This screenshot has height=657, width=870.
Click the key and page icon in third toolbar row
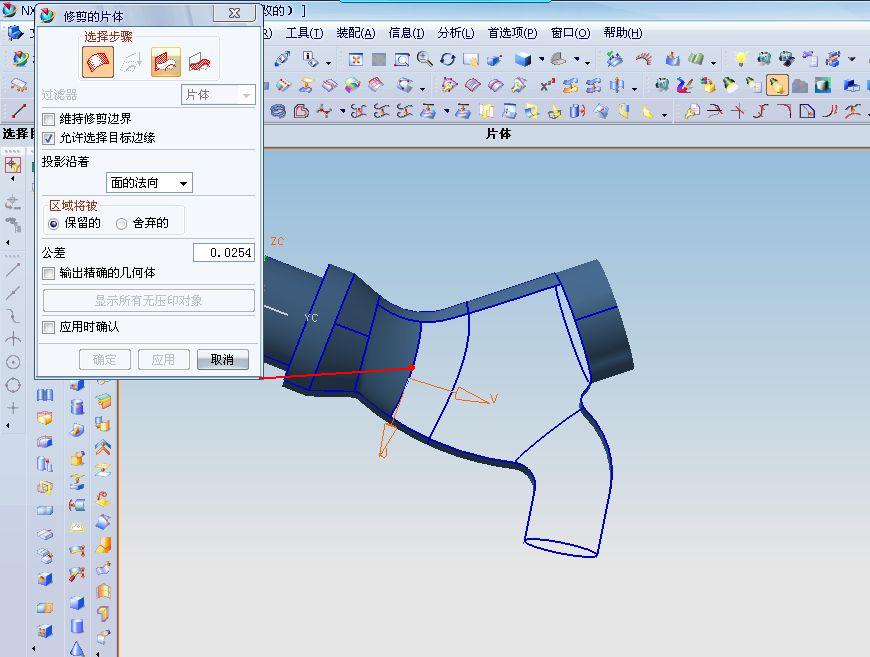click(692, 111)
